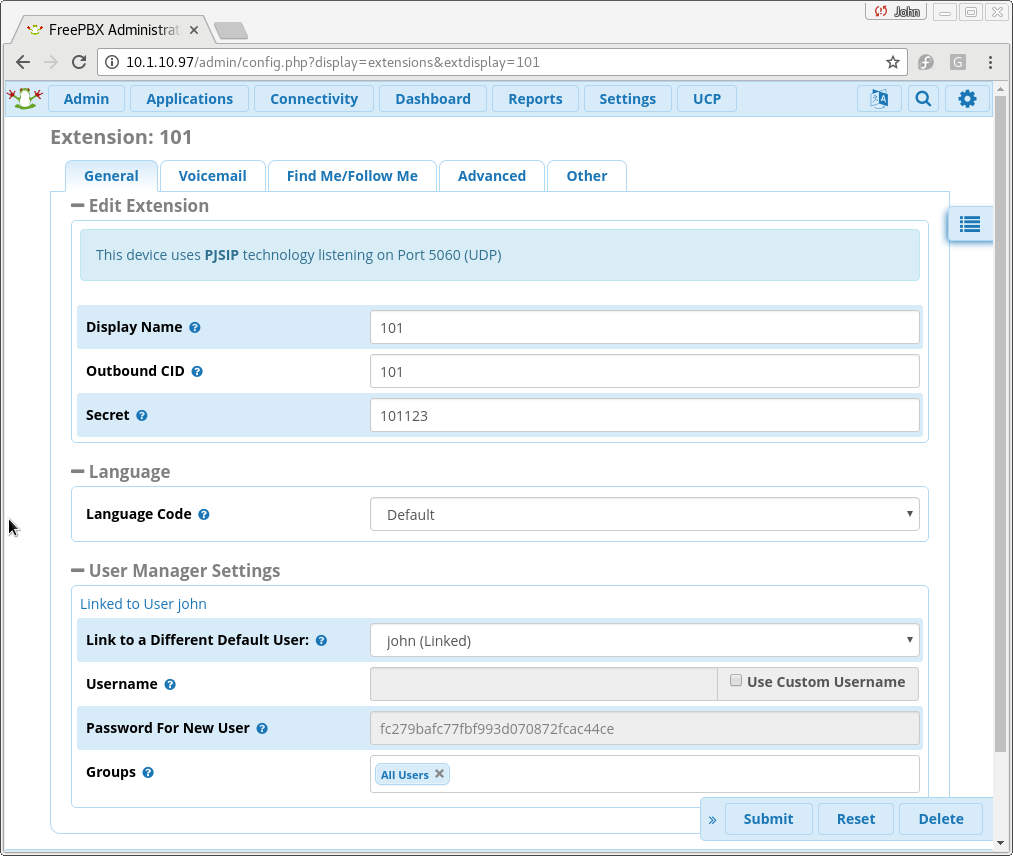Click the Secret field help icon
This screenshot has width=1013, height=856.
142,415
